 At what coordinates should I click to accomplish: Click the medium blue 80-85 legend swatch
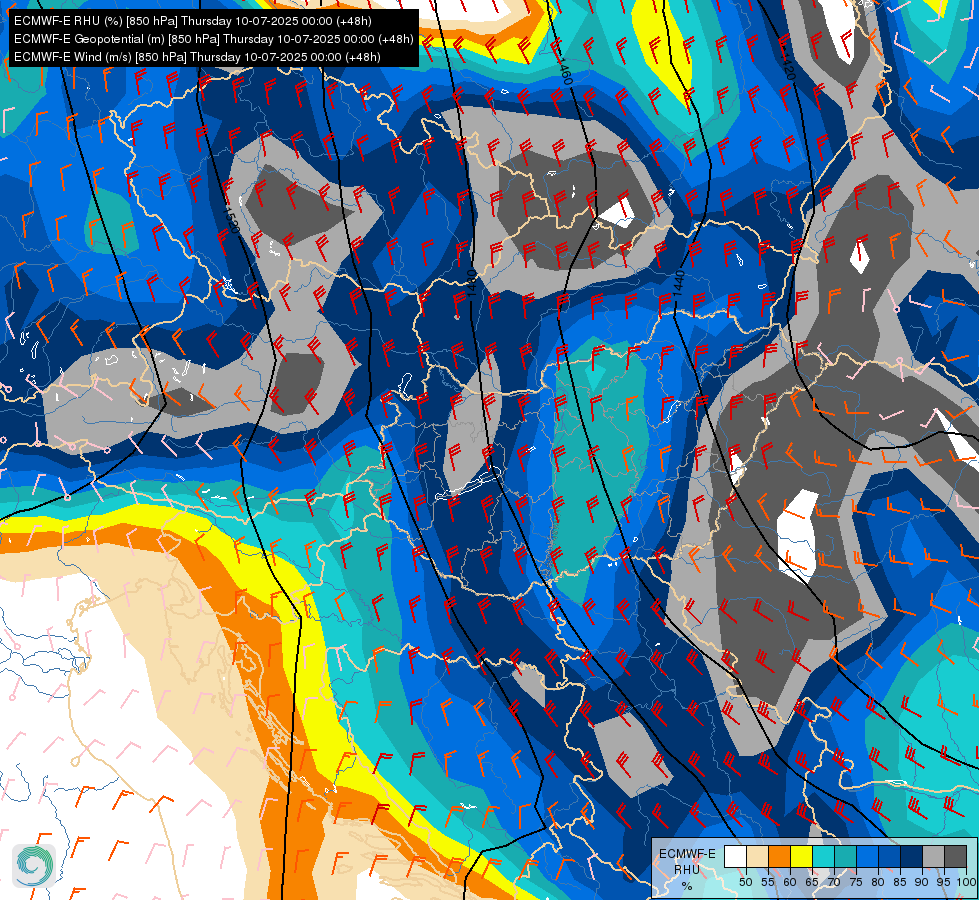[890, 856]
